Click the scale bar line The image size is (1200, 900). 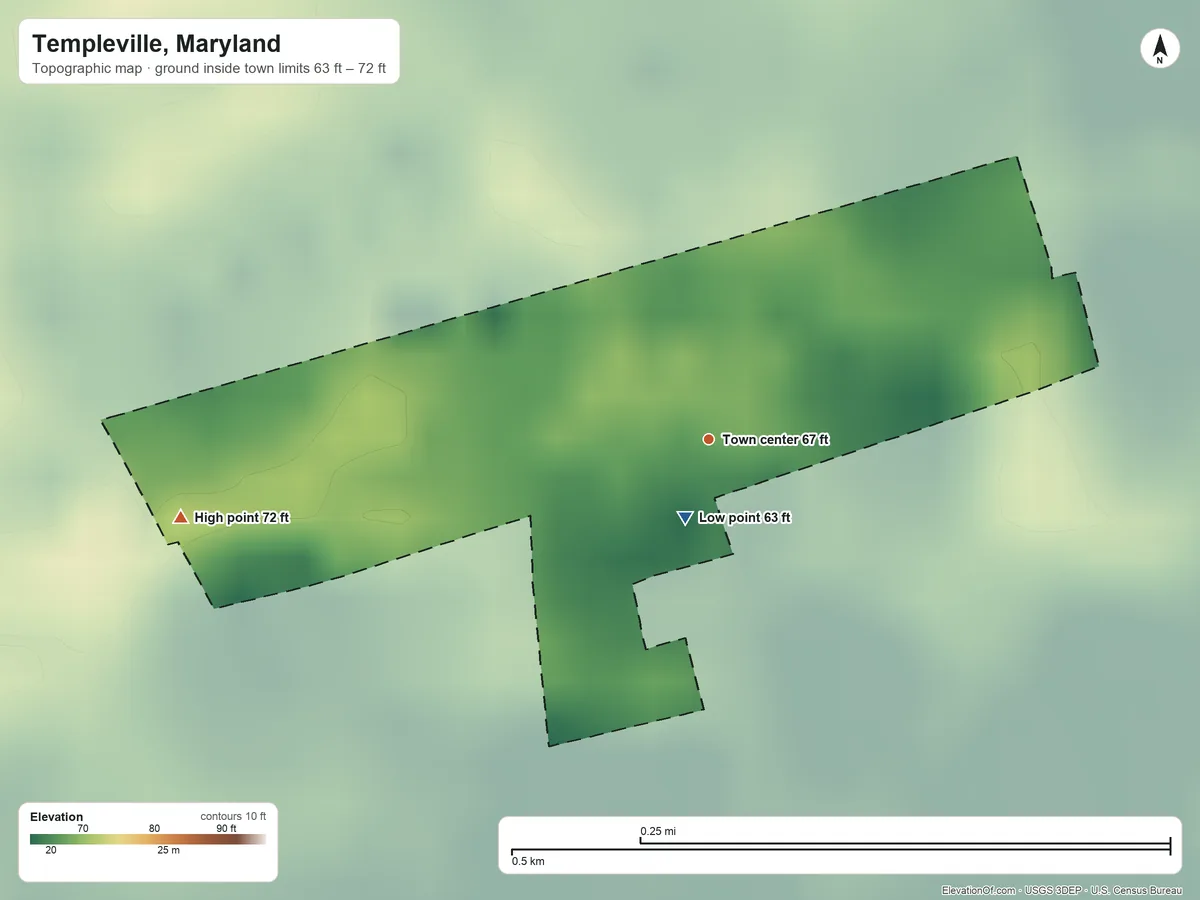tap(840, 848)
